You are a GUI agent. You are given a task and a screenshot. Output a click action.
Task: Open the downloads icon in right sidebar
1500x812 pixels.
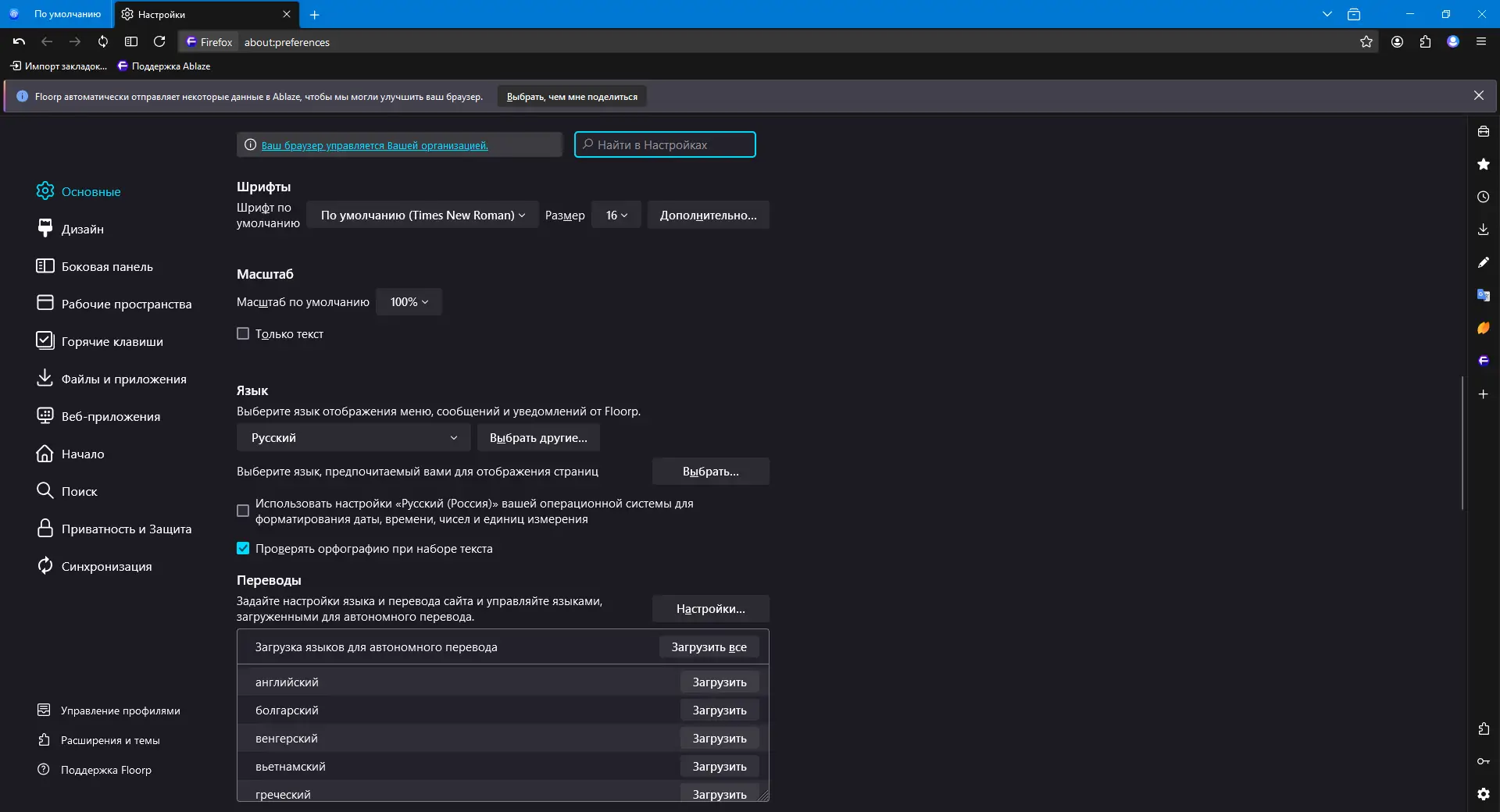1483,230
